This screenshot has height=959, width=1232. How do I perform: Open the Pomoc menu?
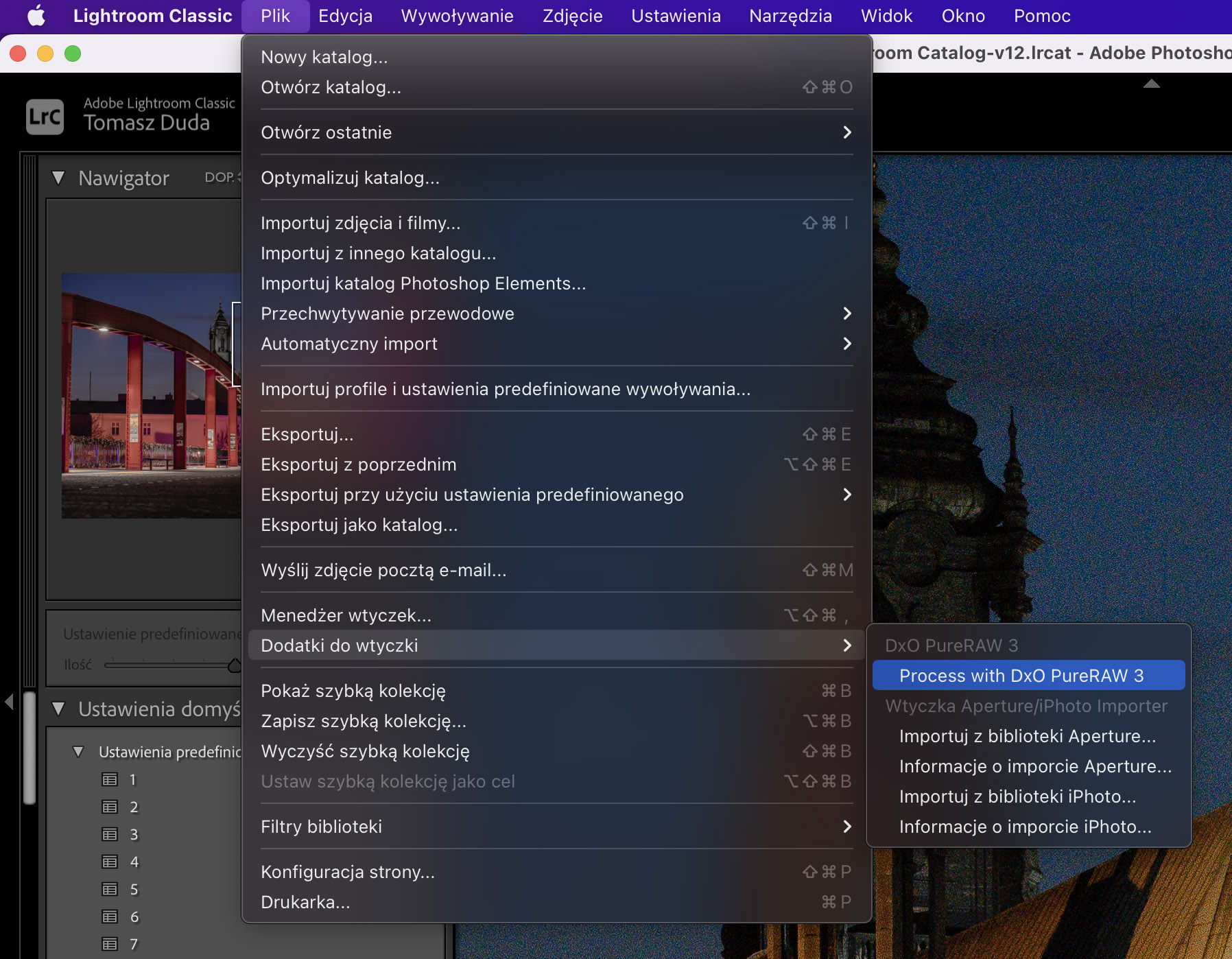1042,16
